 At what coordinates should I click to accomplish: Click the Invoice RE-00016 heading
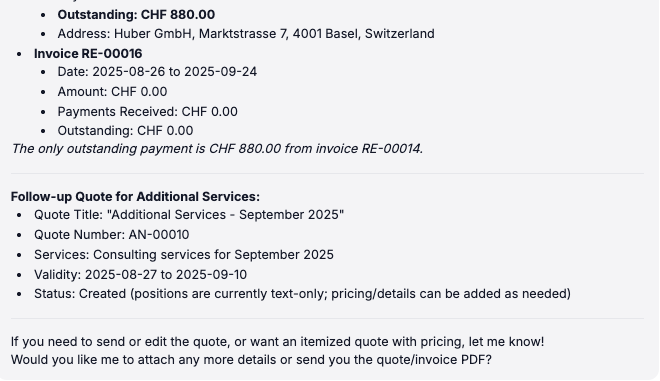point(88,53)
